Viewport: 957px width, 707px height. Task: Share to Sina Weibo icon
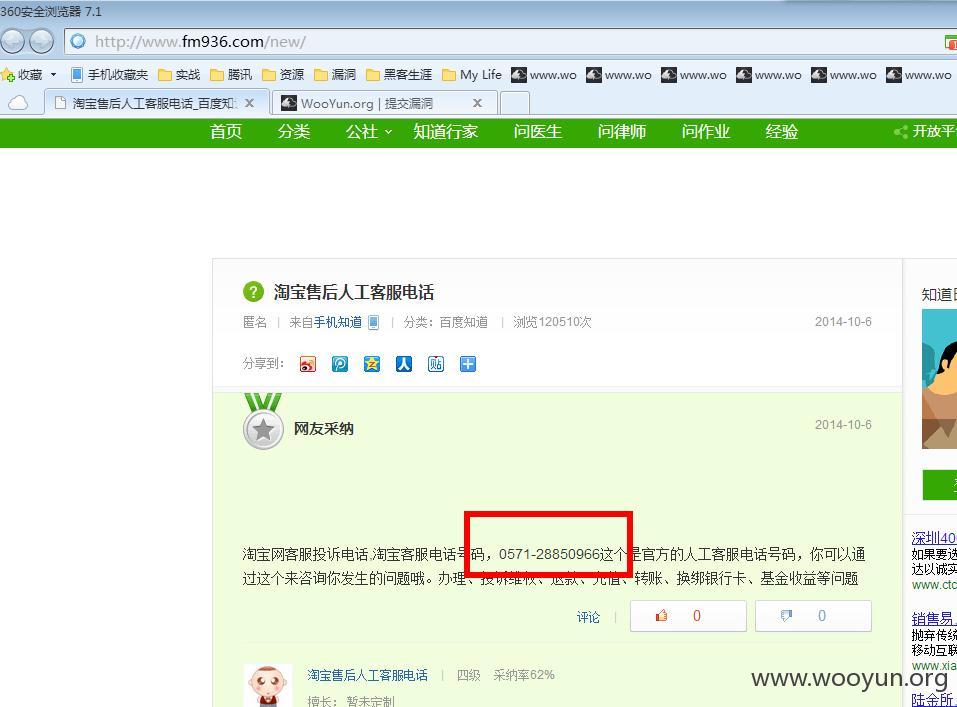pos(308,364)
